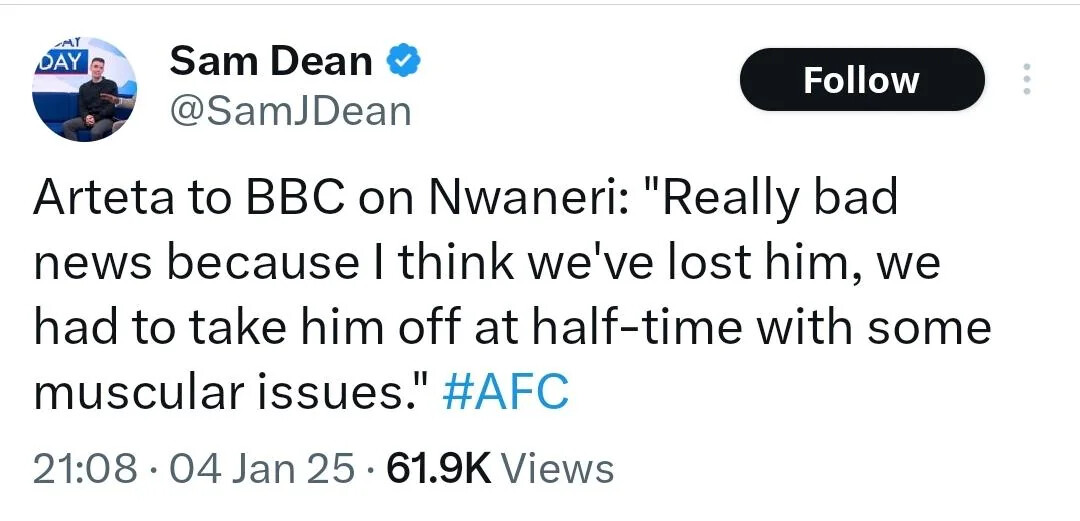This screenshot has width=1080, height=521.
Task: Open the #AFC hashtag
Action: tap(506, 393)
